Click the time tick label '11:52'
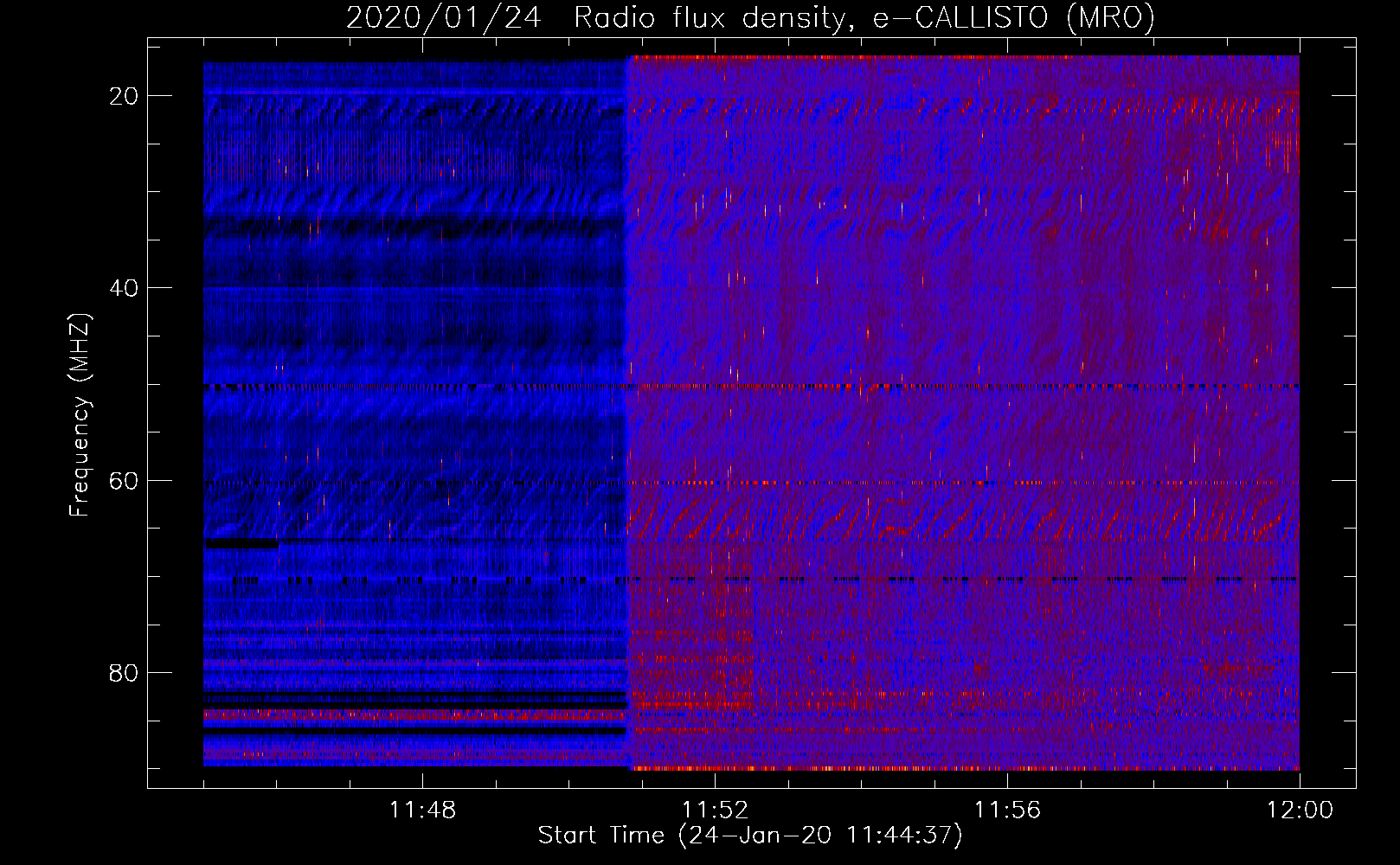This screenshot has width=1400, height=865. pos(715,811)
